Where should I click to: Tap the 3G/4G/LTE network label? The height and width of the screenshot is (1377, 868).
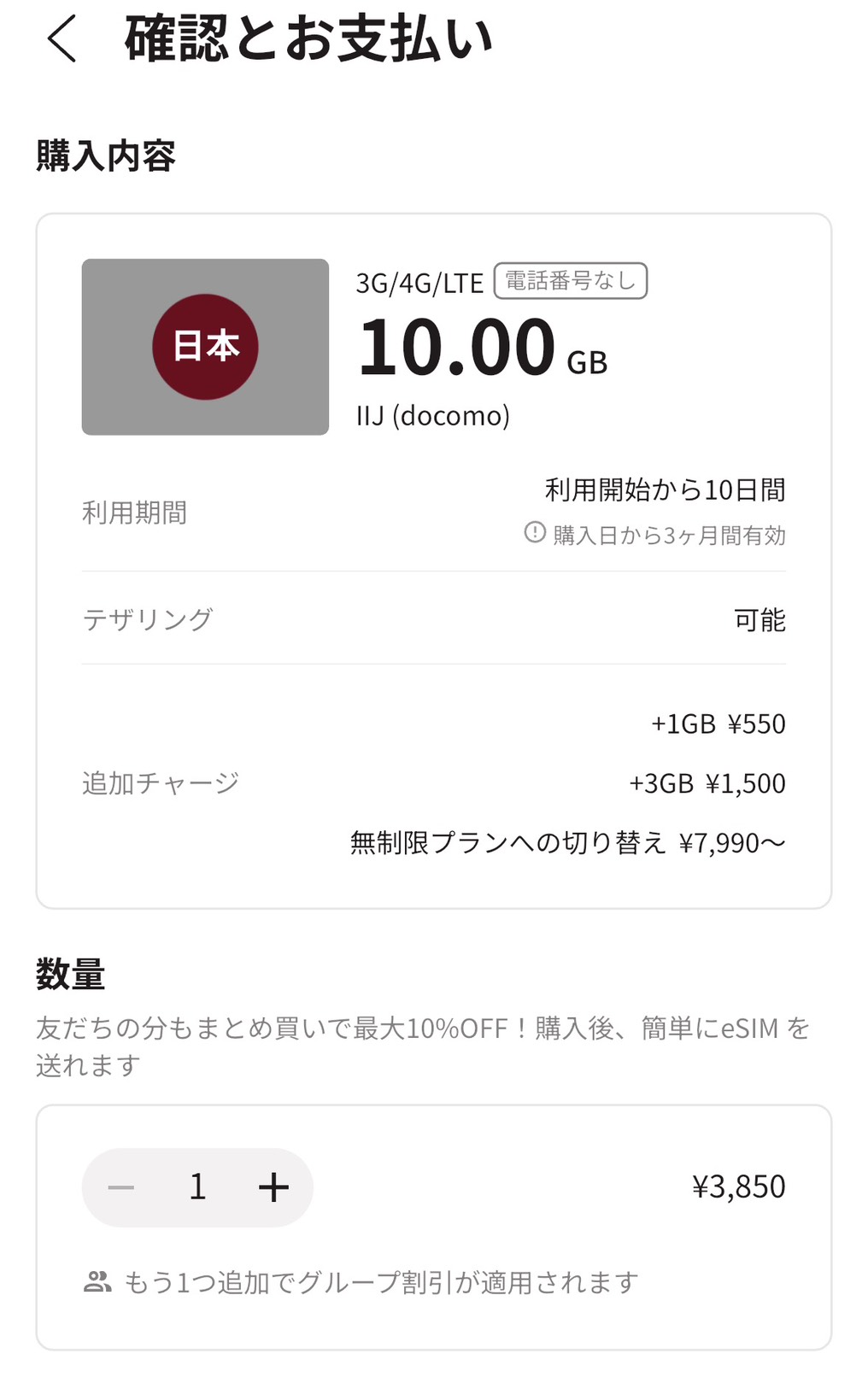[x=419, y=283]
